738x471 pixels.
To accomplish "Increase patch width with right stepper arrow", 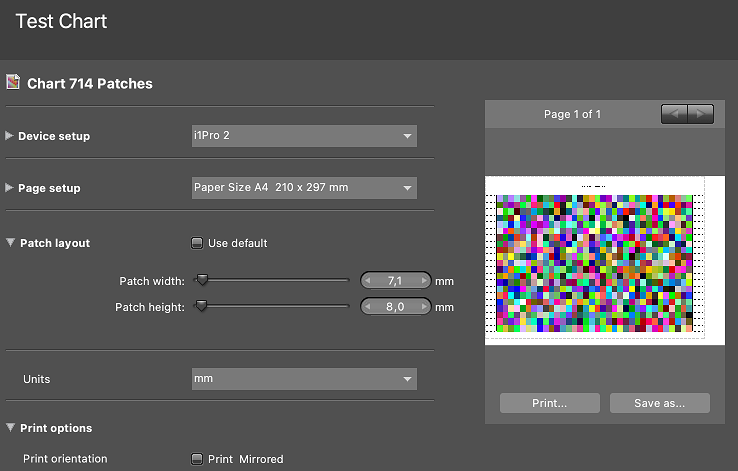I will pyautogui.click(x=425, y=281).
